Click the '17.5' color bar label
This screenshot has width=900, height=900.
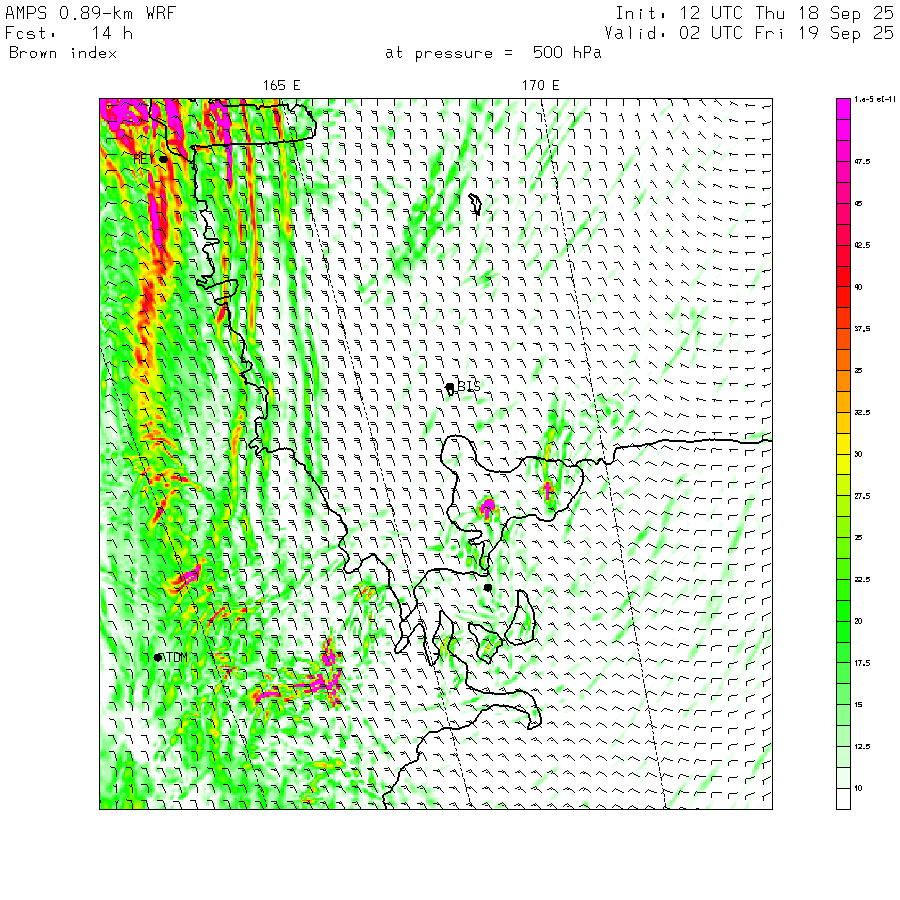[x=862, y=663]
